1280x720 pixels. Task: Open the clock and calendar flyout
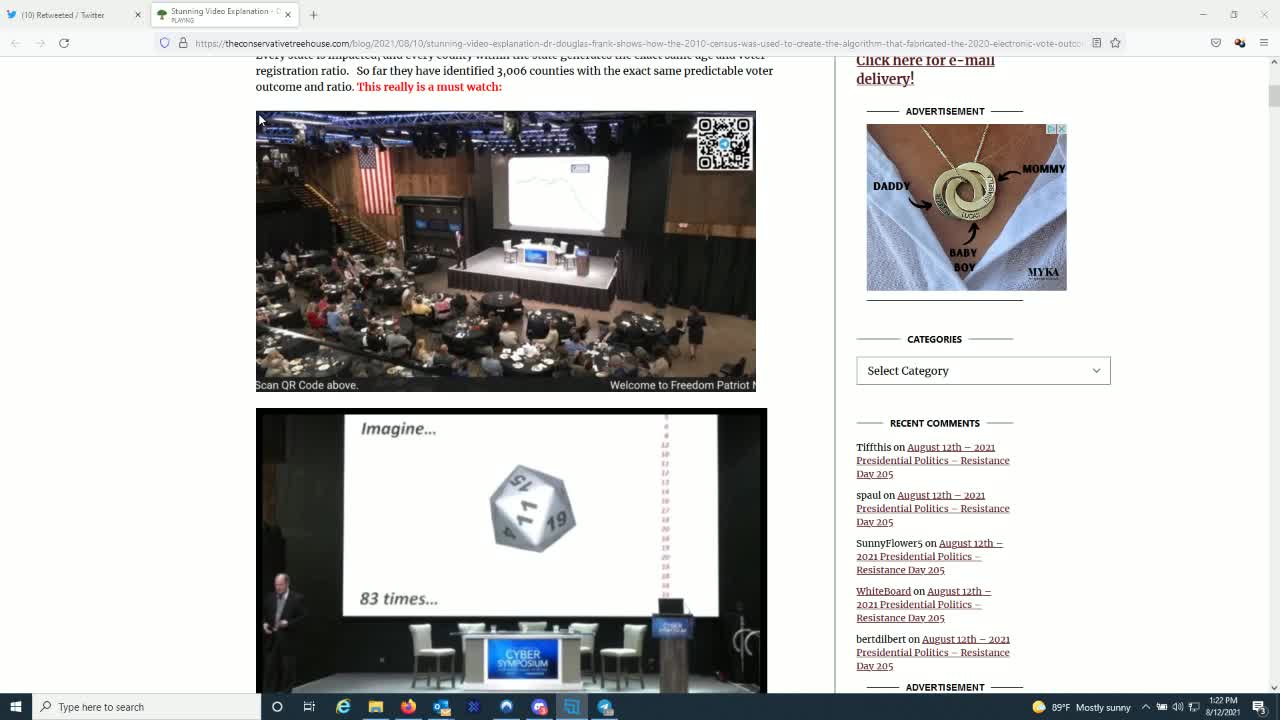pos(1223,707)
